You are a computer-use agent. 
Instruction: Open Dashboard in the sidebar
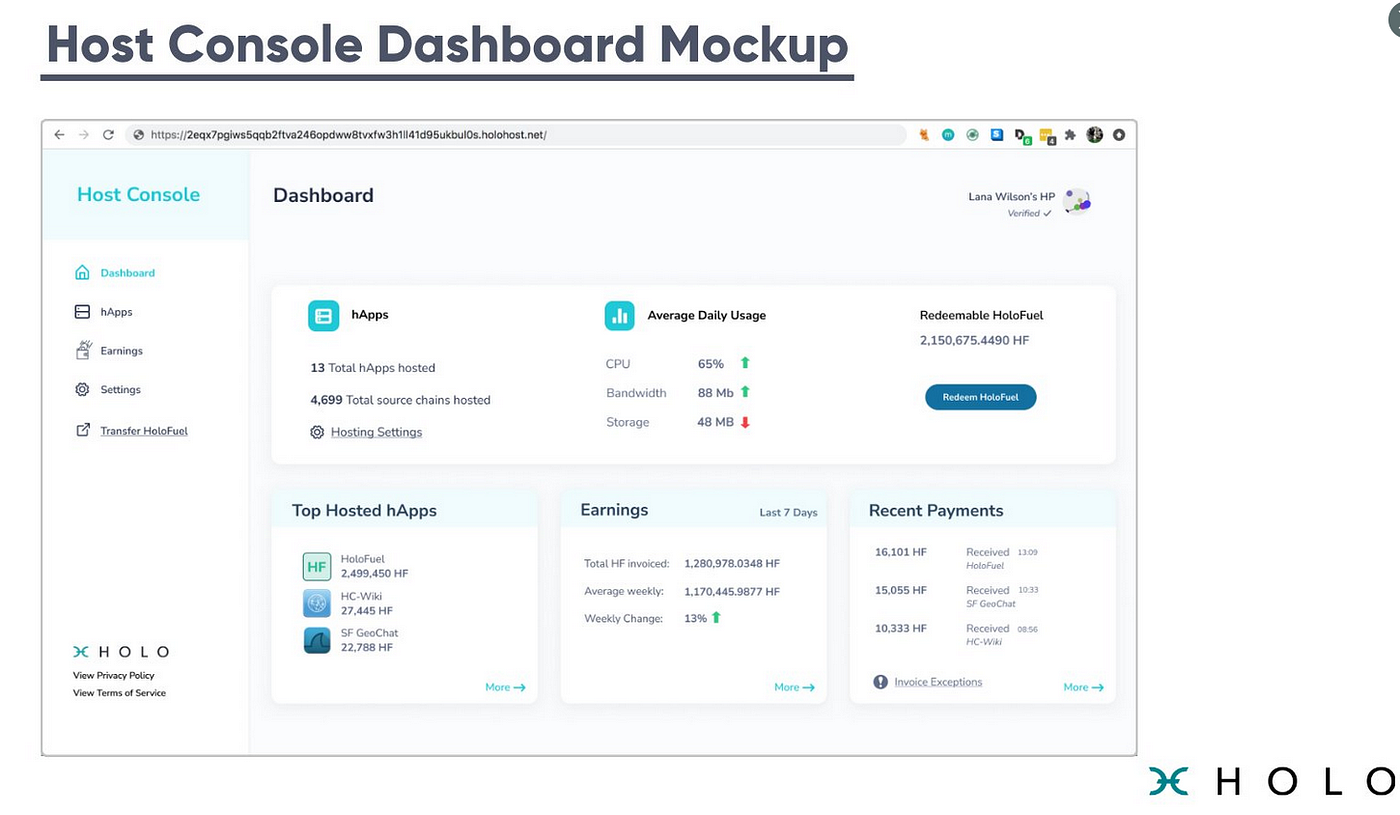click(x=127, y=273)
